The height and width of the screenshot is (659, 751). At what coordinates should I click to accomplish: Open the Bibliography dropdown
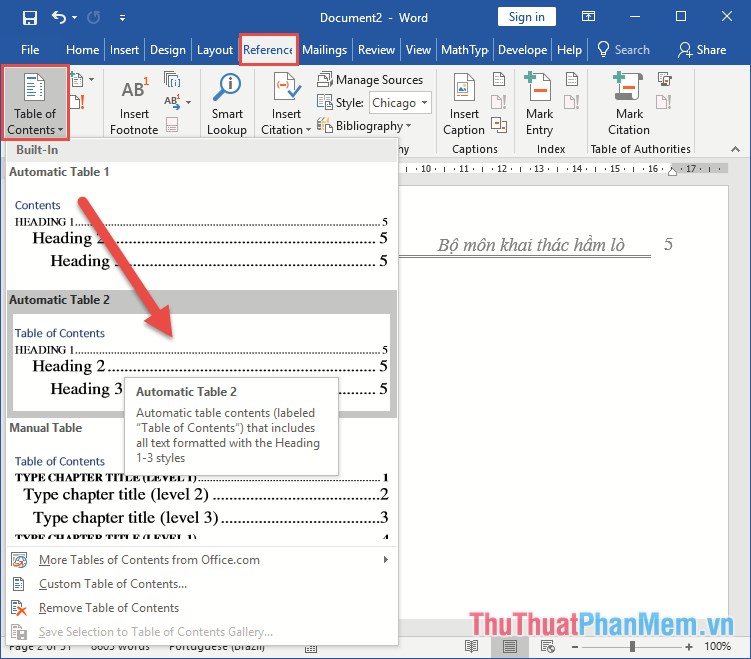point(364,125)
